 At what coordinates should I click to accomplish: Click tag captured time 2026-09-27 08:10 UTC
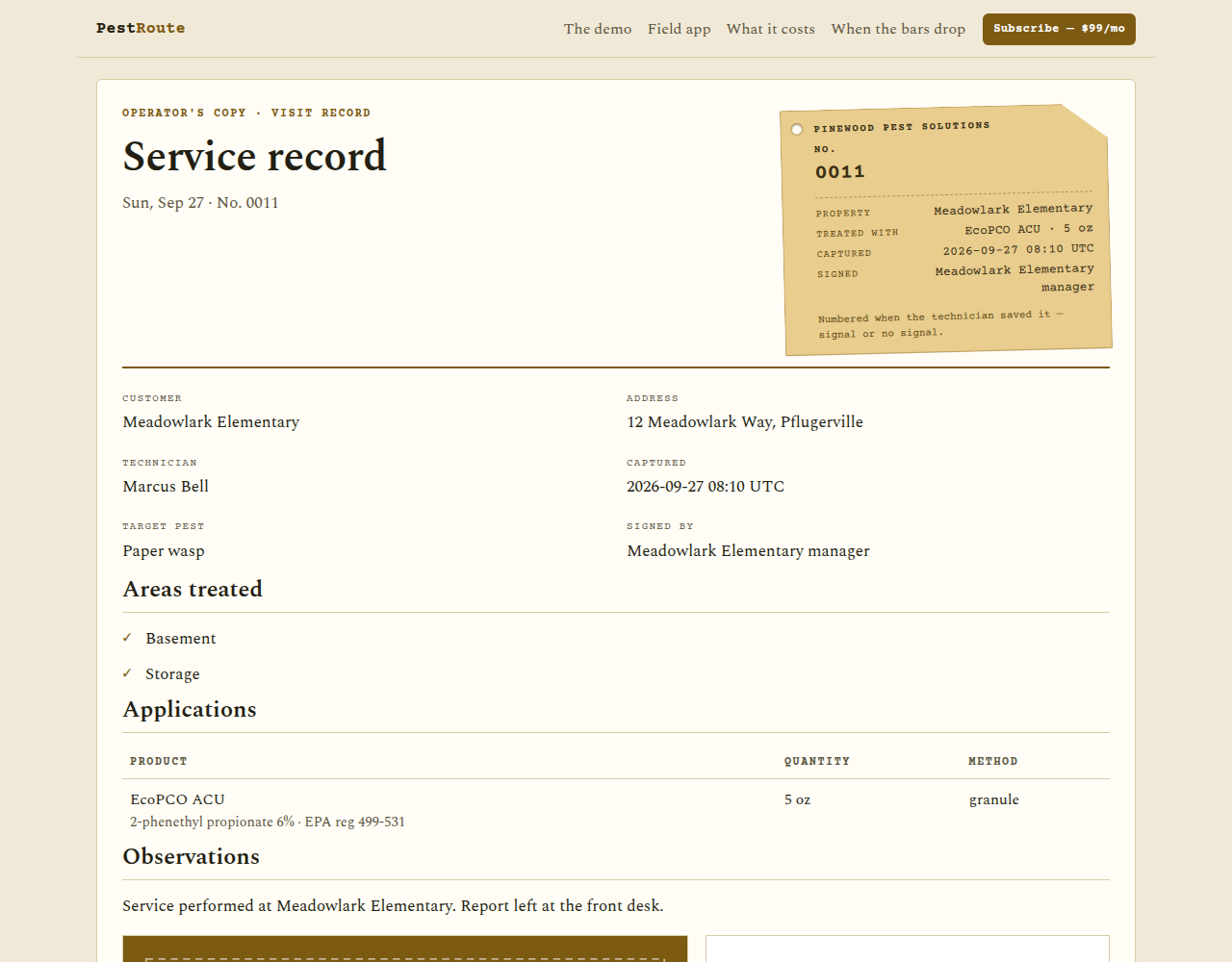point(1018,249)
